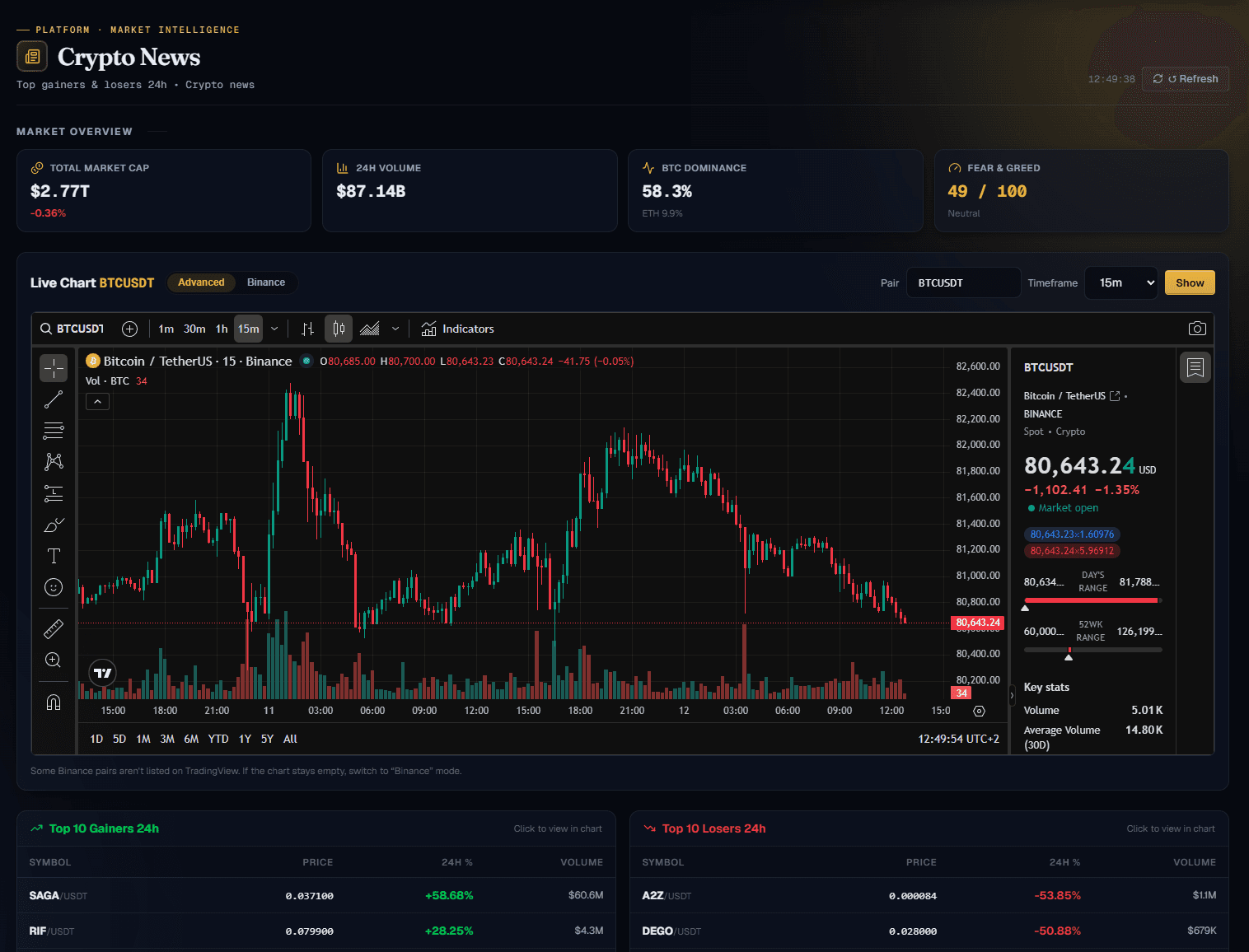Open the emoji icons tool

tap(54, 587)
